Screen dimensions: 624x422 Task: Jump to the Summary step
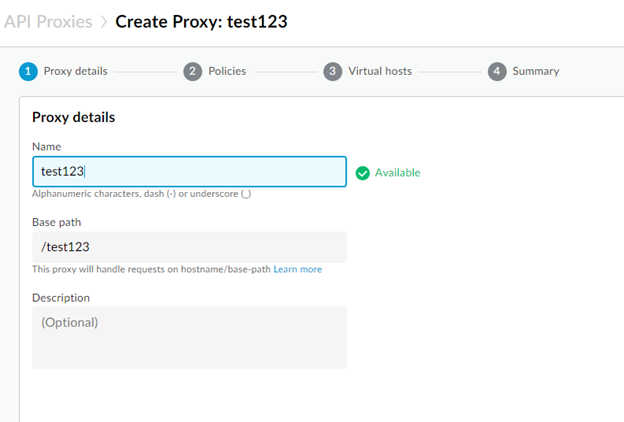537,71
